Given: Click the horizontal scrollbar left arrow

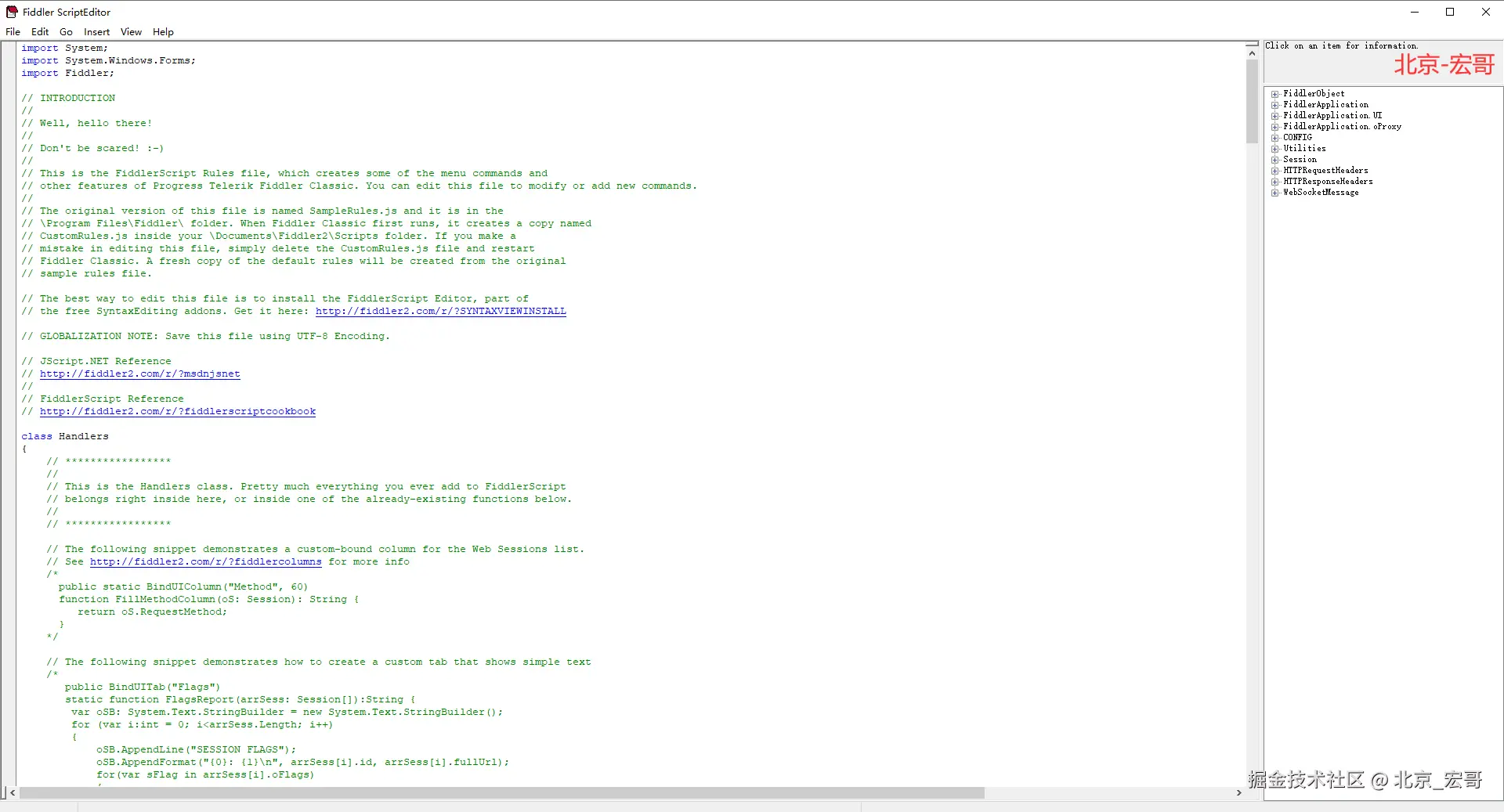Looking at the screenshot, I should coord(12,793).
